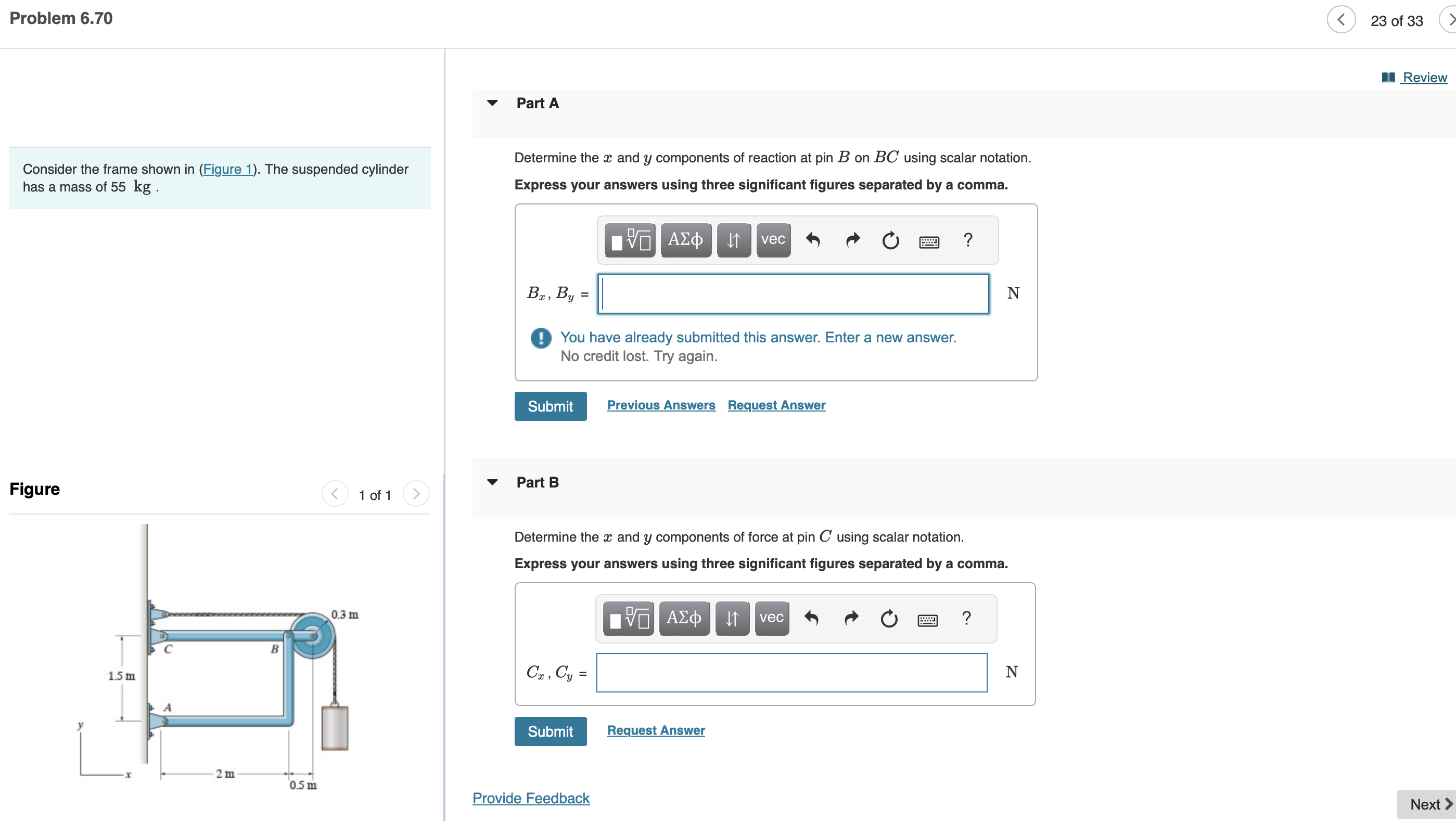Click the help question mark in Part B
The height and width of the screenshot is (821, 1456).
point(966,618)
